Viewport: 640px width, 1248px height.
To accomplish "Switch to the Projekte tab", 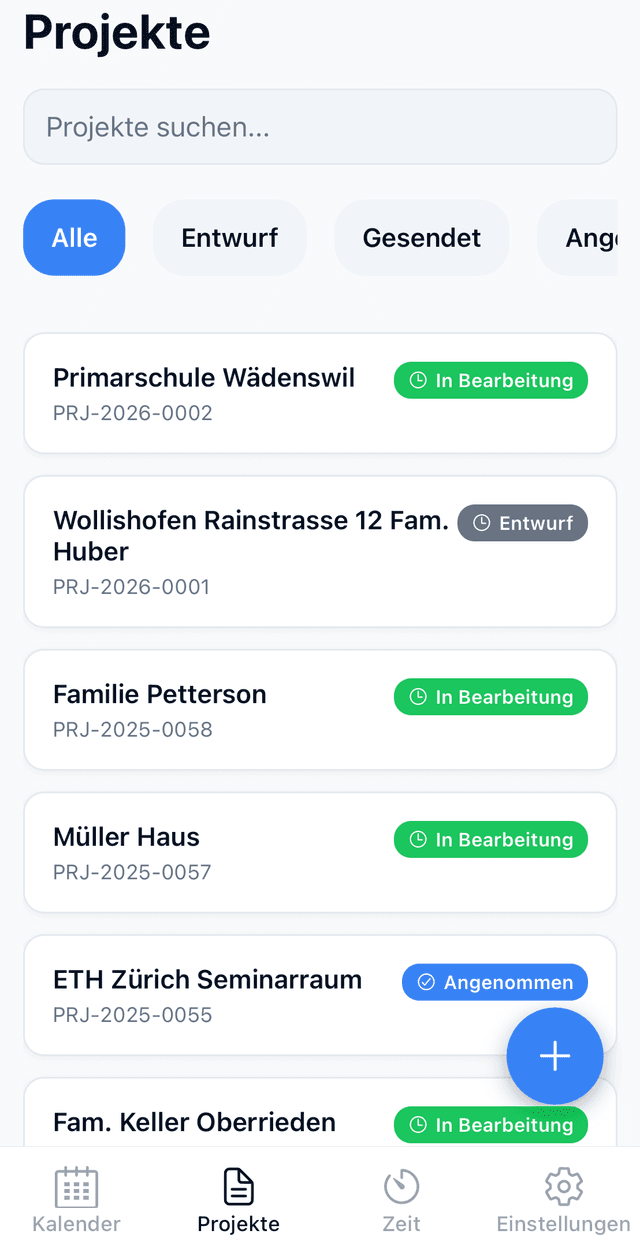I will pos(237,1197).
